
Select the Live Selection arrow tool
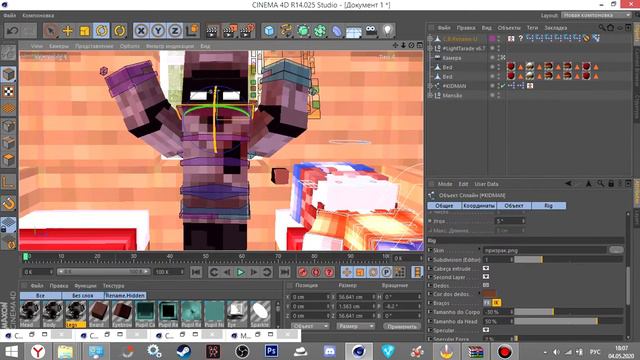[51, 31]
